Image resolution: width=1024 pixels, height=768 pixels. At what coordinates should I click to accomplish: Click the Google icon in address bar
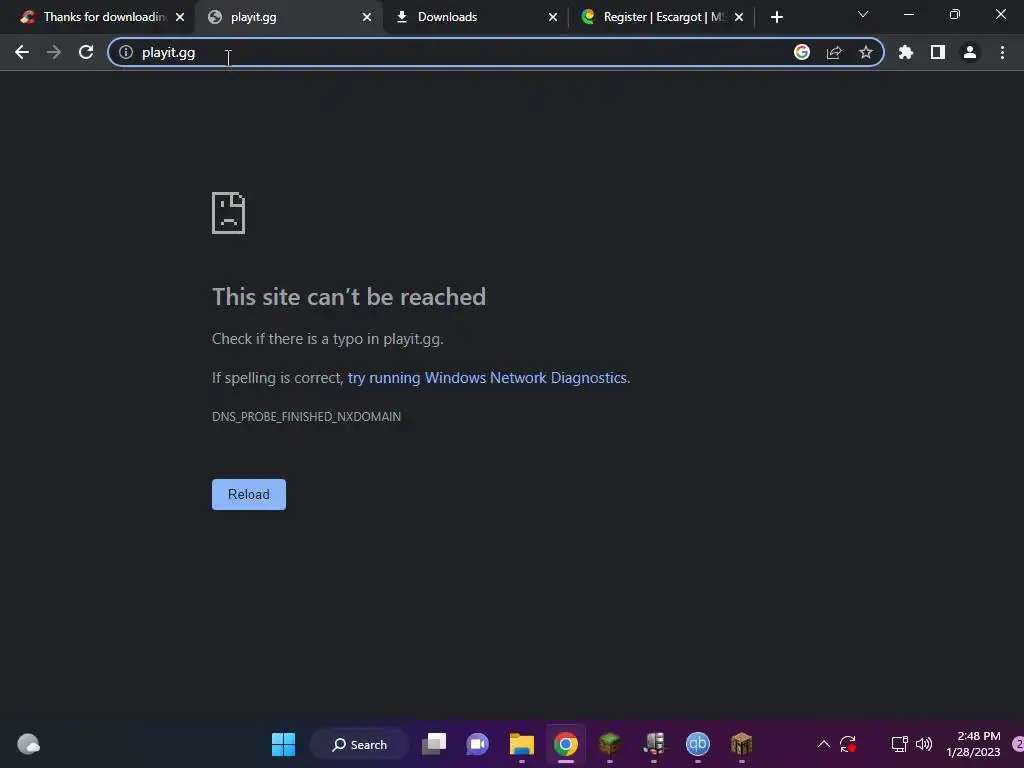[802, 52]
